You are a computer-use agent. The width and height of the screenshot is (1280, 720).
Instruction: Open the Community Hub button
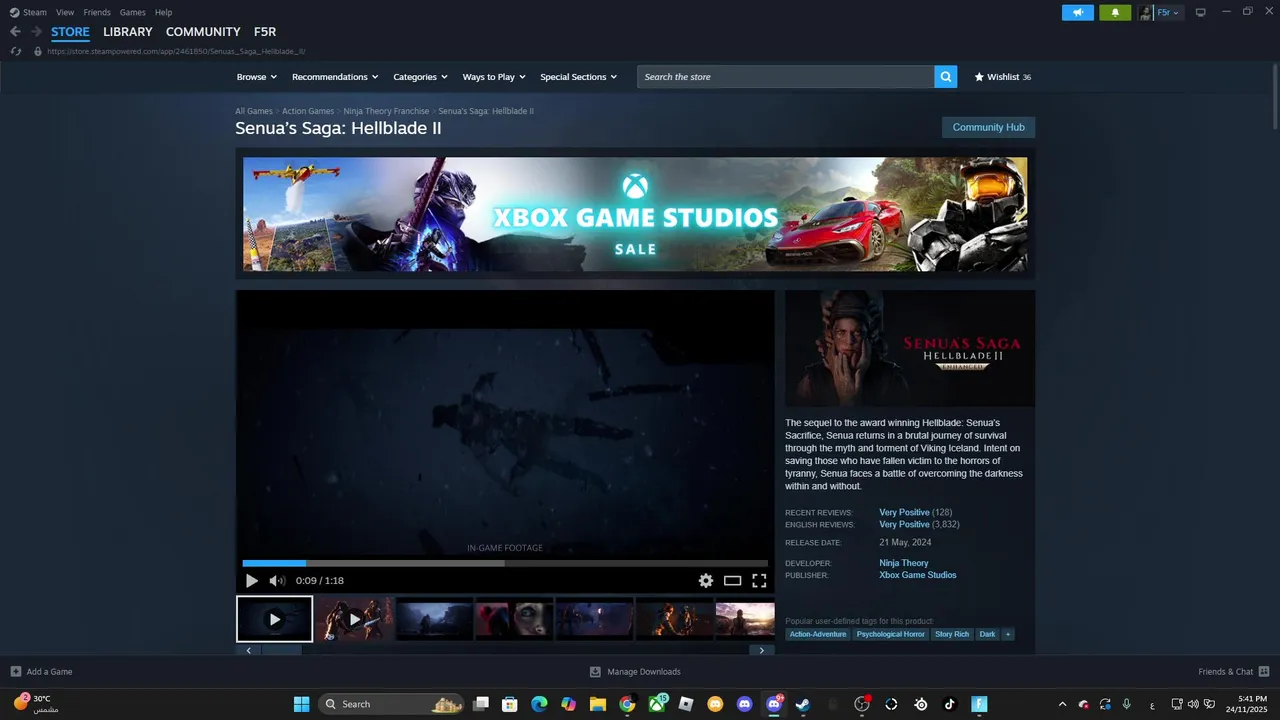(x=988, y=127)
